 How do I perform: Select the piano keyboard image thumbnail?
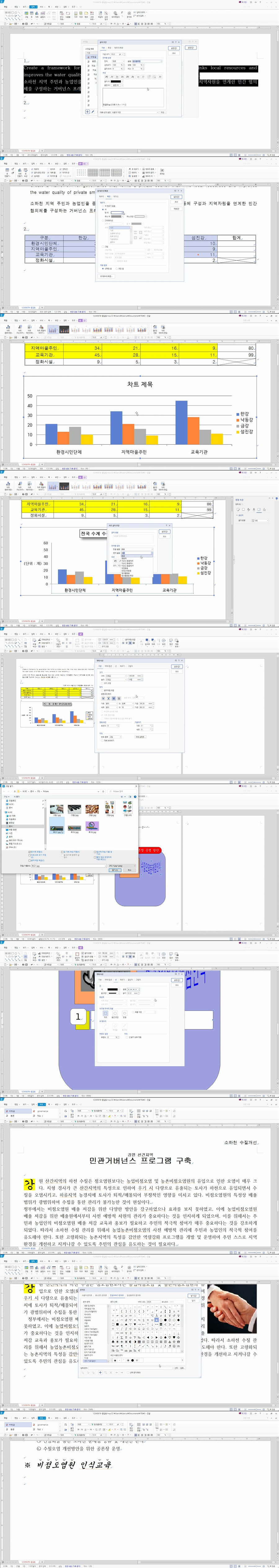click(x=74, y=809)
